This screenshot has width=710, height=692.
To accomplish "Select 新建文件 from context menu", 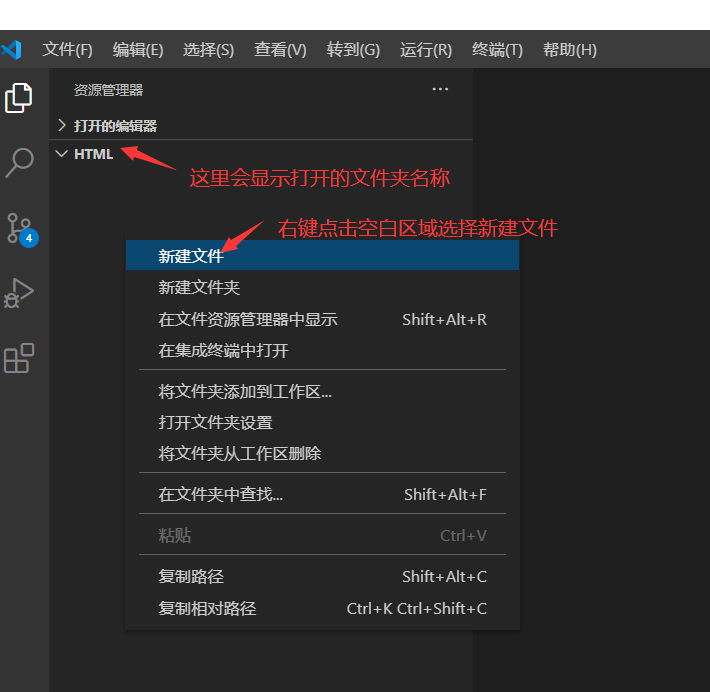I will point(191,256).
